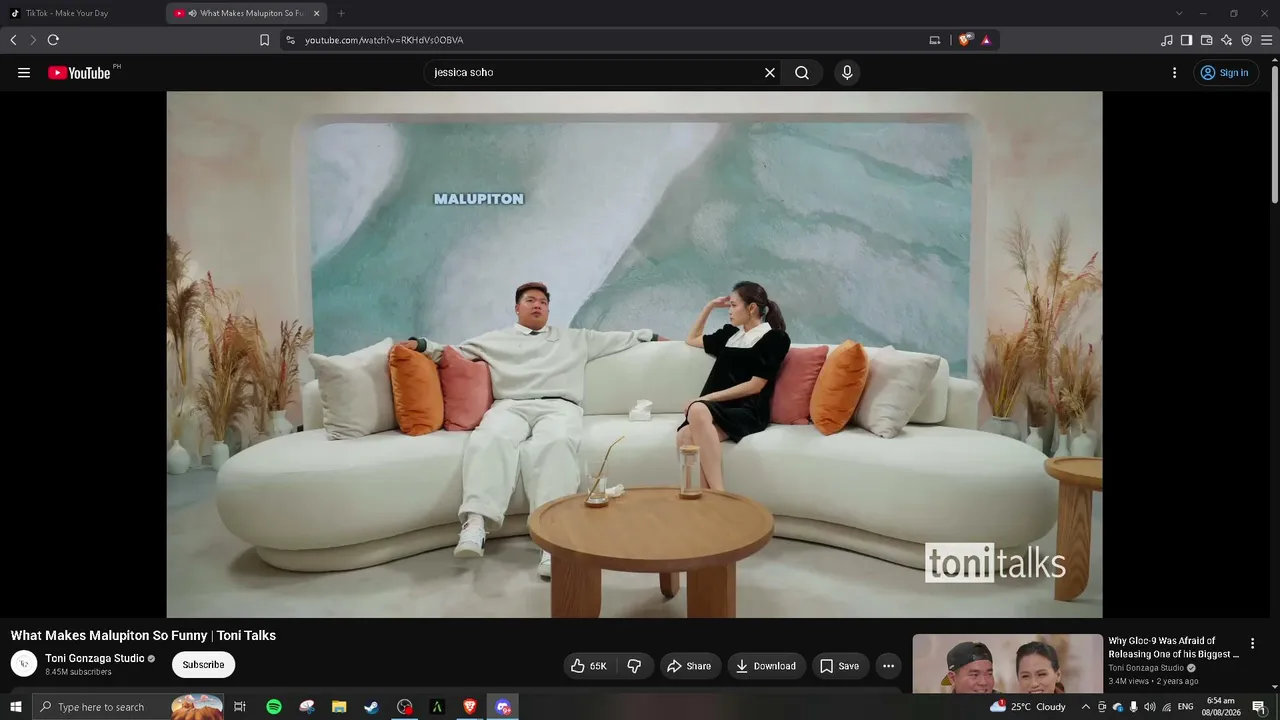Clear the 'jessica soho' search text

pos(770,73)
